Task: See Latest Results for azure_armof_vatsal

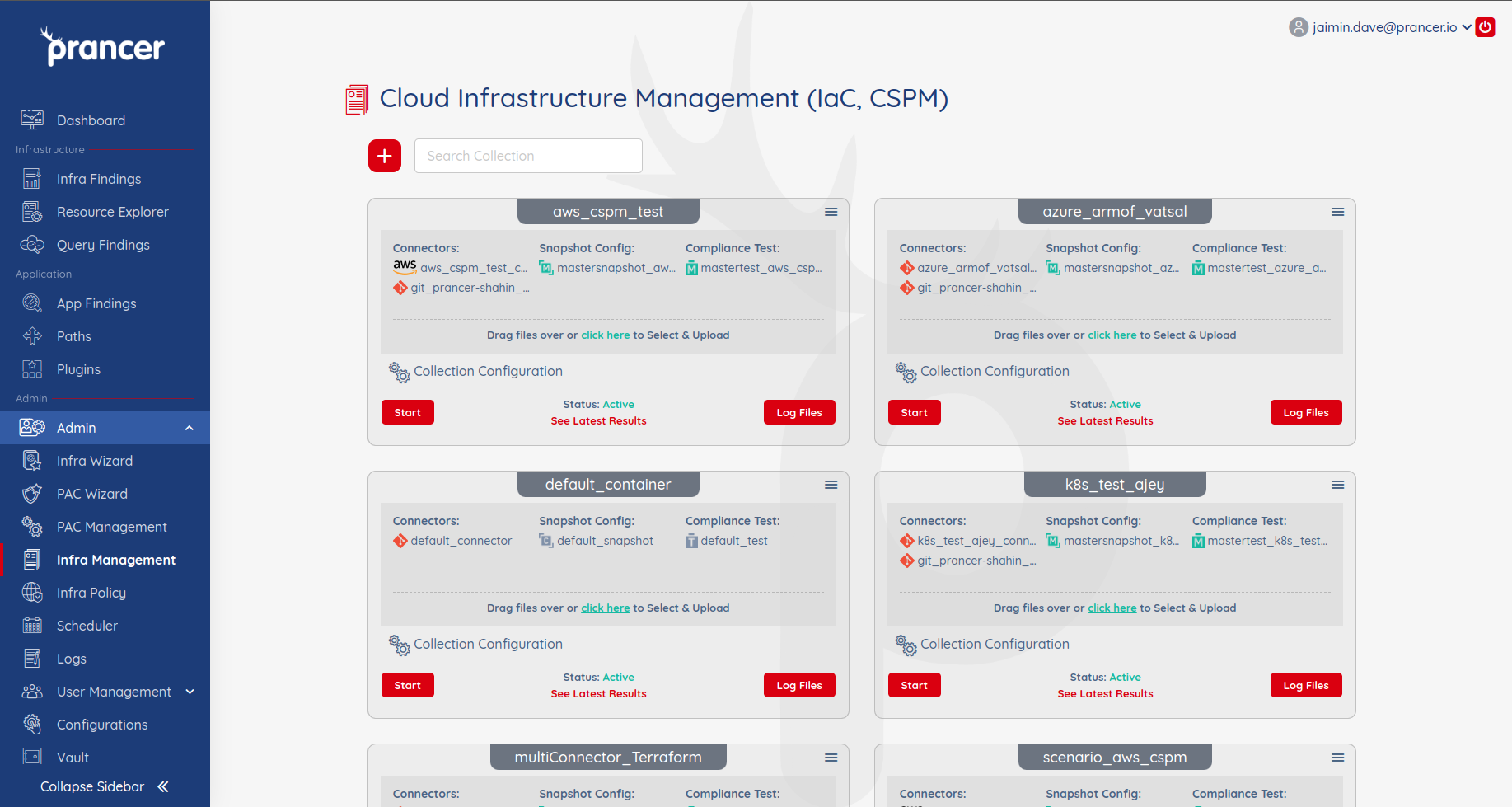Action: click(x=1106, y=421)
